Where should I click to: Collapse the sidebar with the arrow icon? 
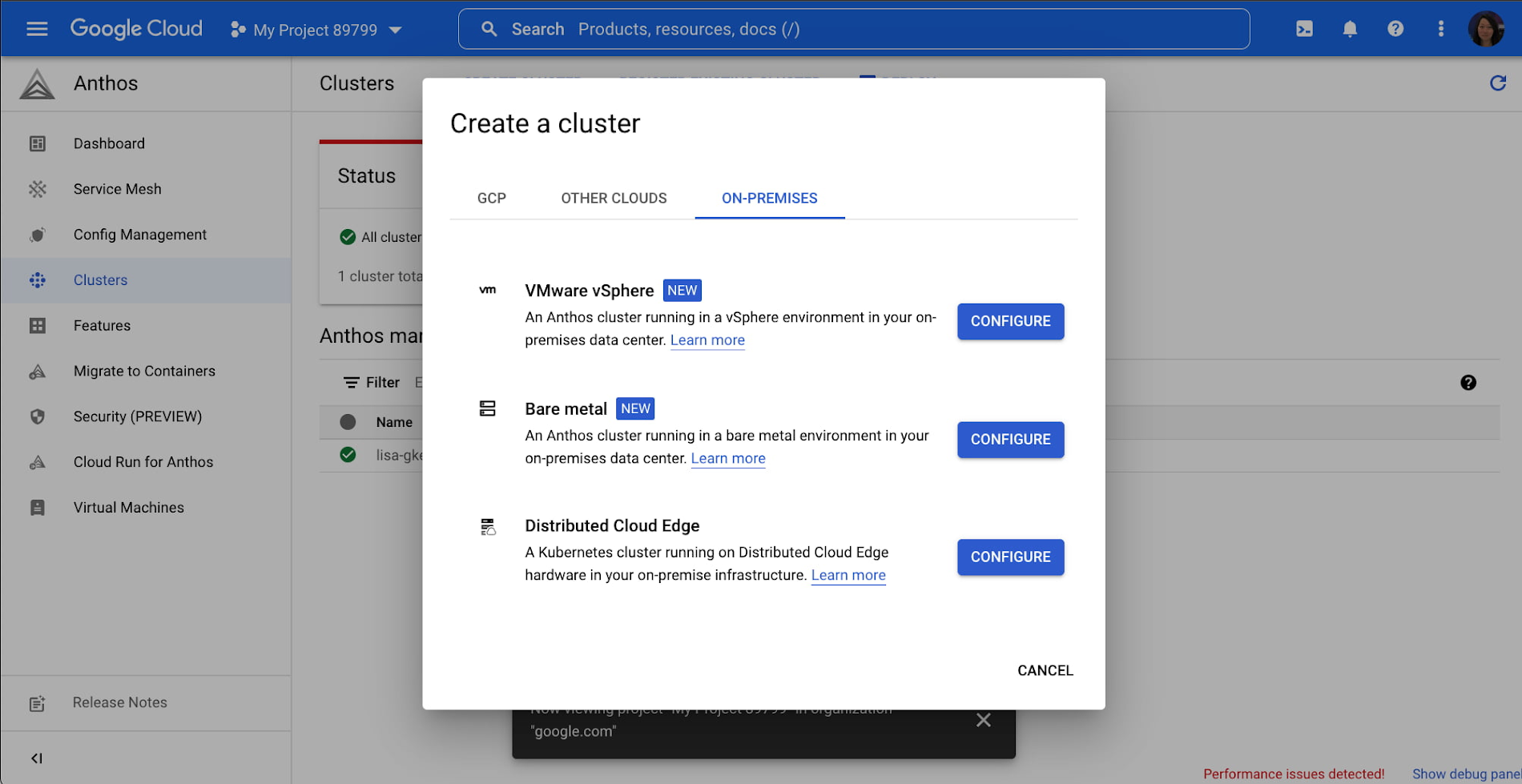pos(37,758)
